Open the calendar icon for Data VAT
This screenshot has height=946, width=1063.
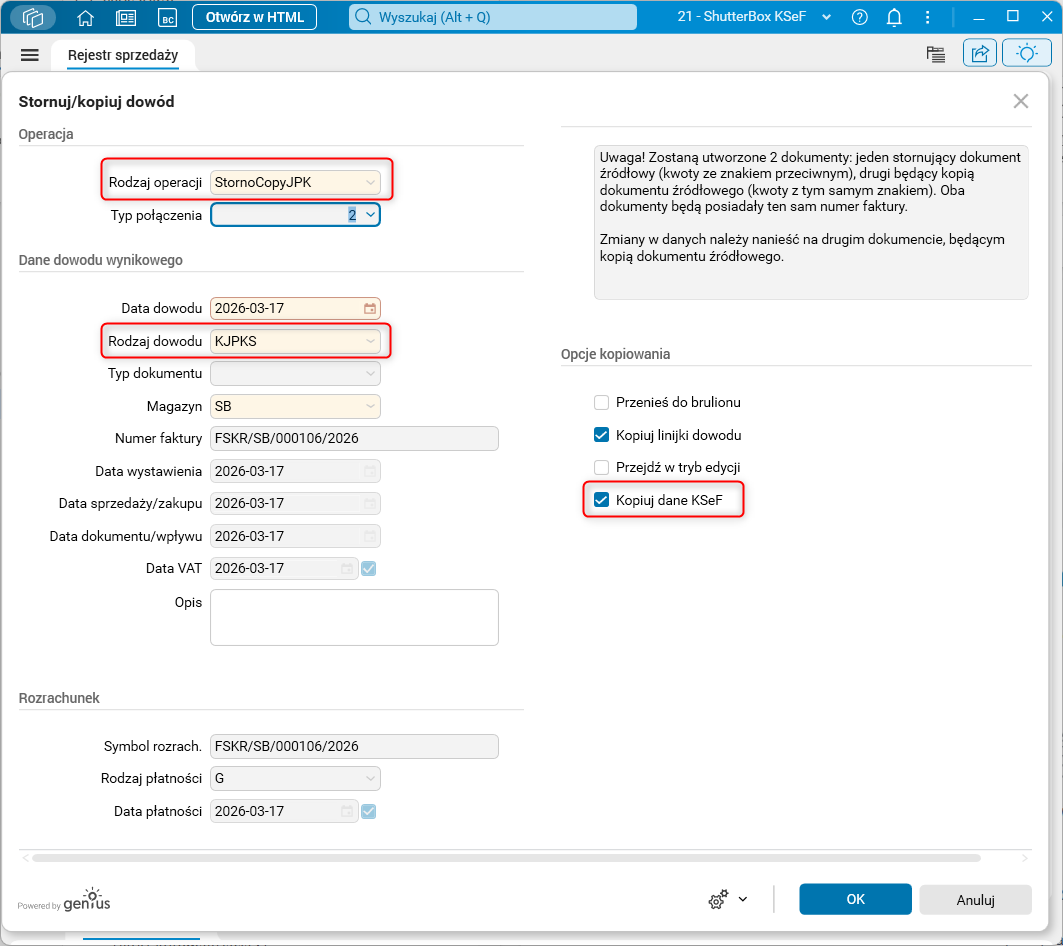tap(347, 568)
